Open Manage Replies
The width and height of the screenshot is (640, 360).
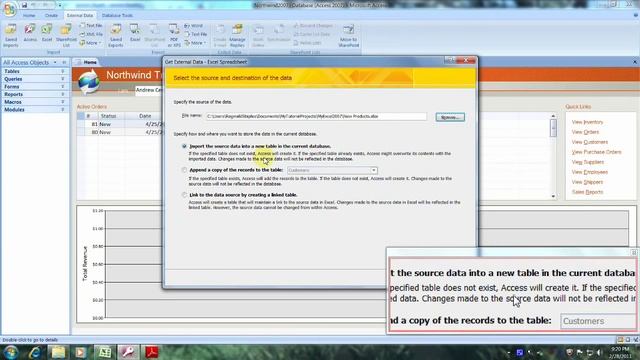[237, 36]
